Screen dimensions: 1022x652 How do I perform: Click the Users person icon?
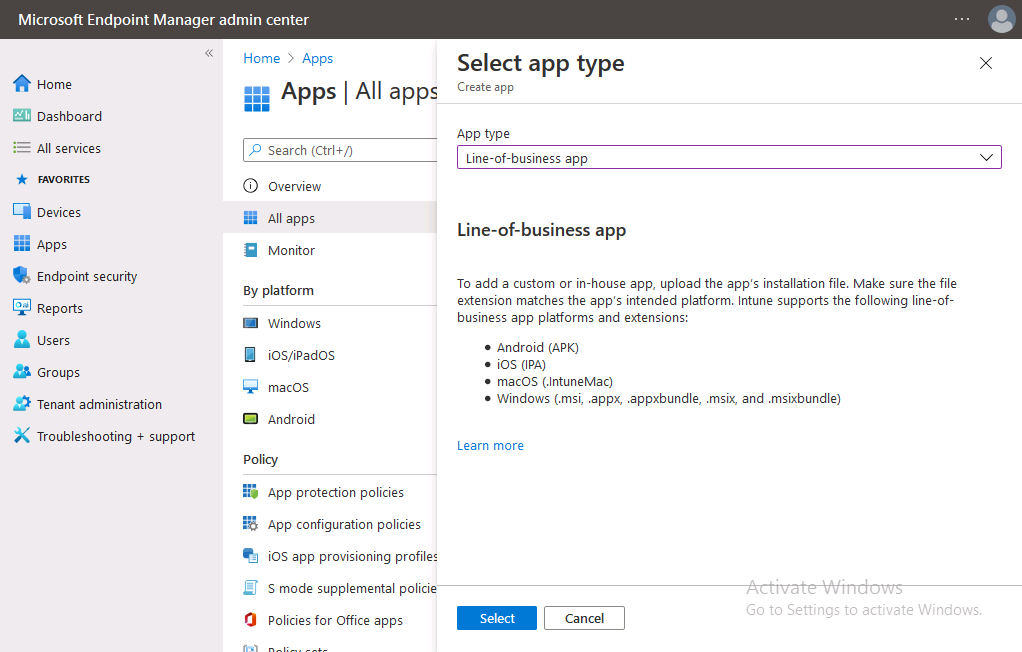[22, 339]
